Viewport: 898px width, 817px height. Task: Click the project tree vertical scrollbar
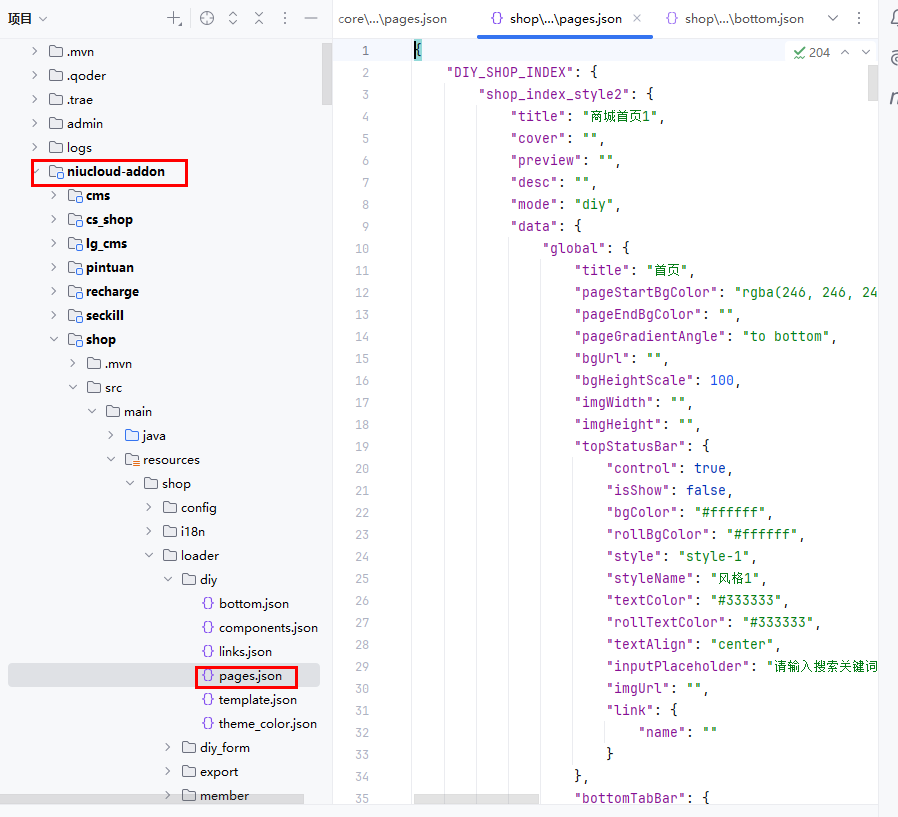pos(326,74)
